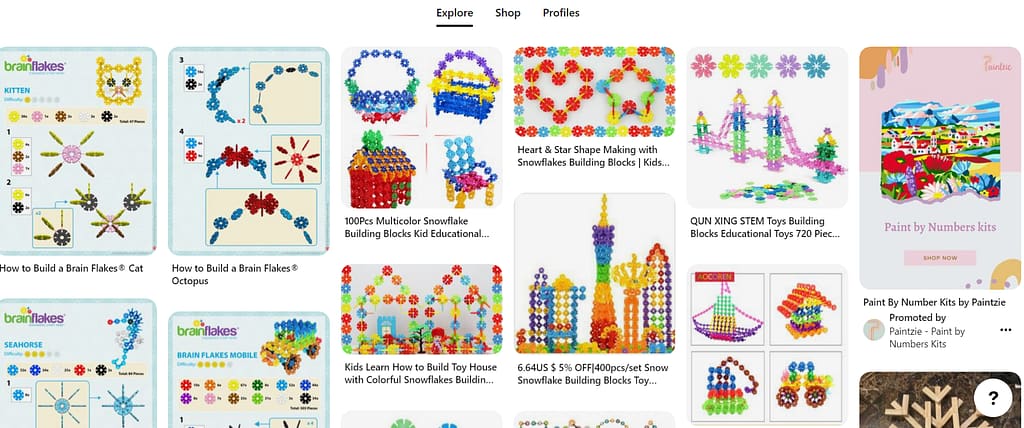
Task: Open the help question mark button
Action: (x=993, y=397)
